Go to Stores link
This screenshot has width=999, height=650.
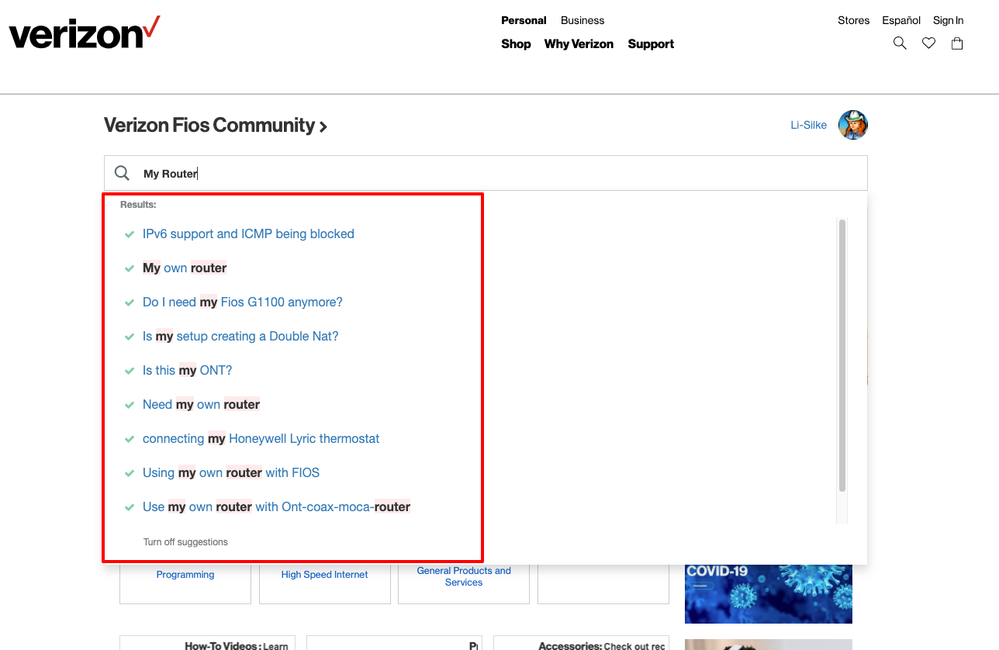pos(853,20)
